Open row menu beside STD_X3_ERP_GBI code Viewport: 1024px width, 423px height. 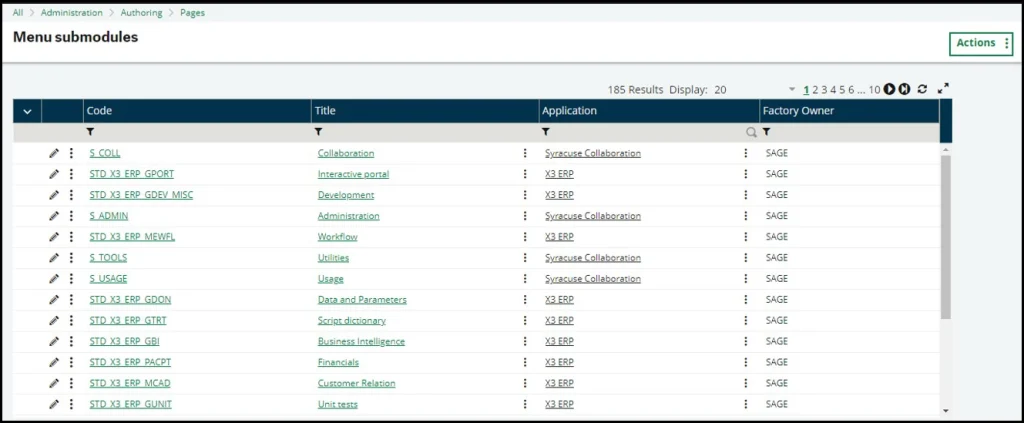click(x=71, y=341)
